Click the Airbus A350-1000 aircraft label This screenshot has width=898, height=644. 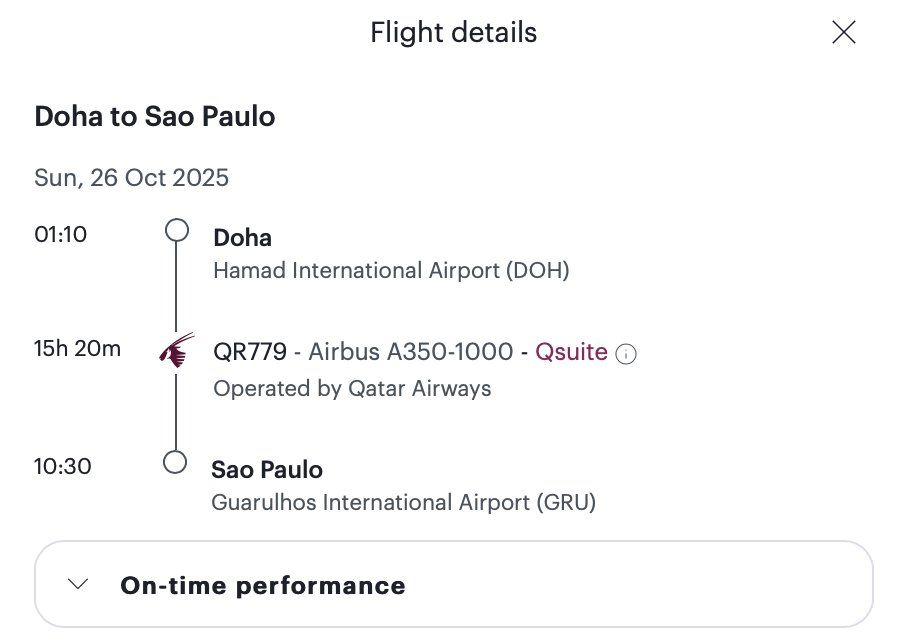point(411,352)
